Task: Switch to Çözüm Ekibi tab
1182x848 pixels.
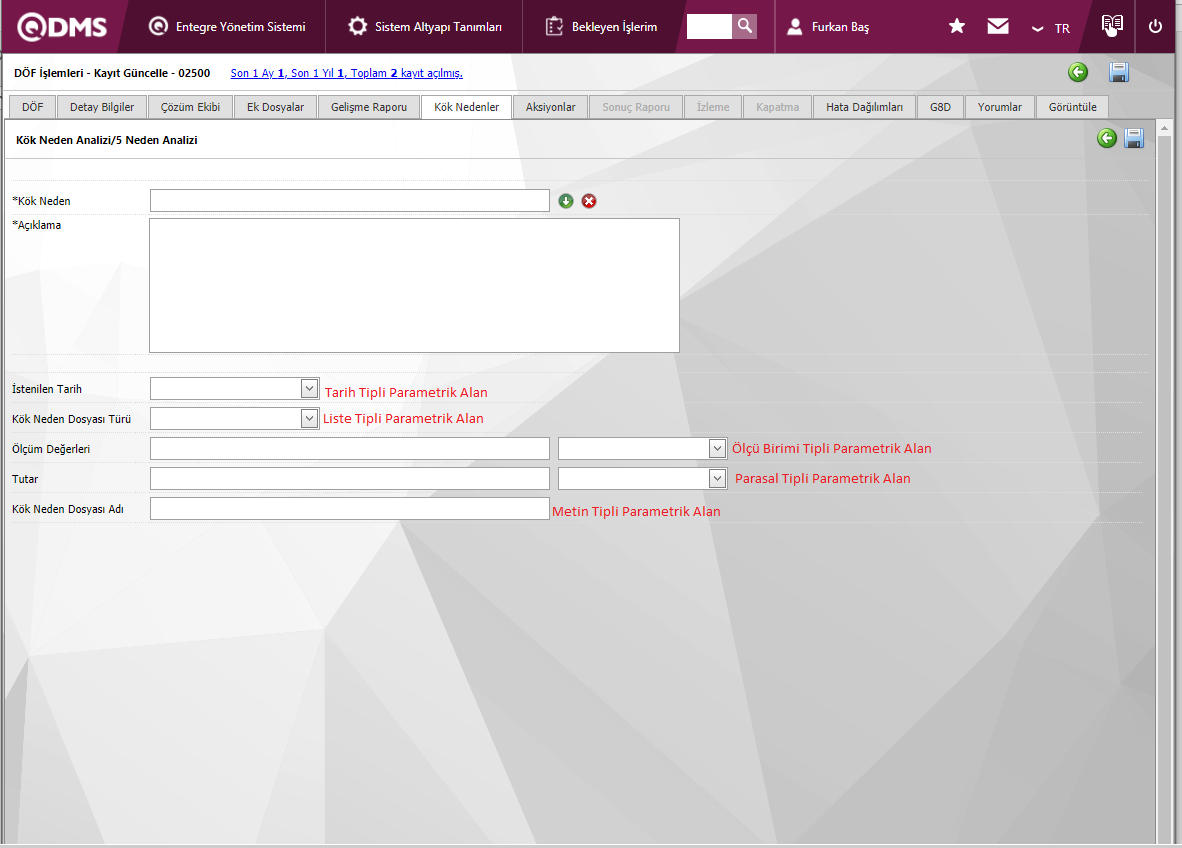Action: [190, 107]
